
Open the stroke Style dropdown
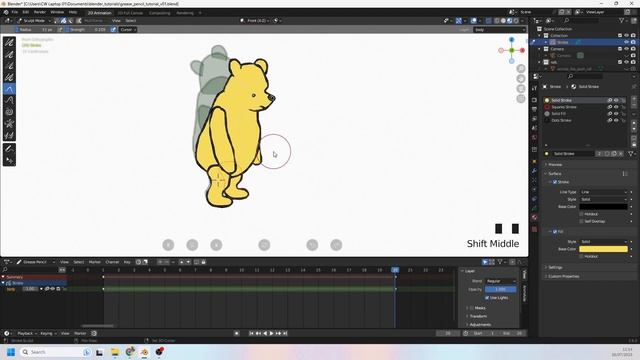click(x=603, y=199)
